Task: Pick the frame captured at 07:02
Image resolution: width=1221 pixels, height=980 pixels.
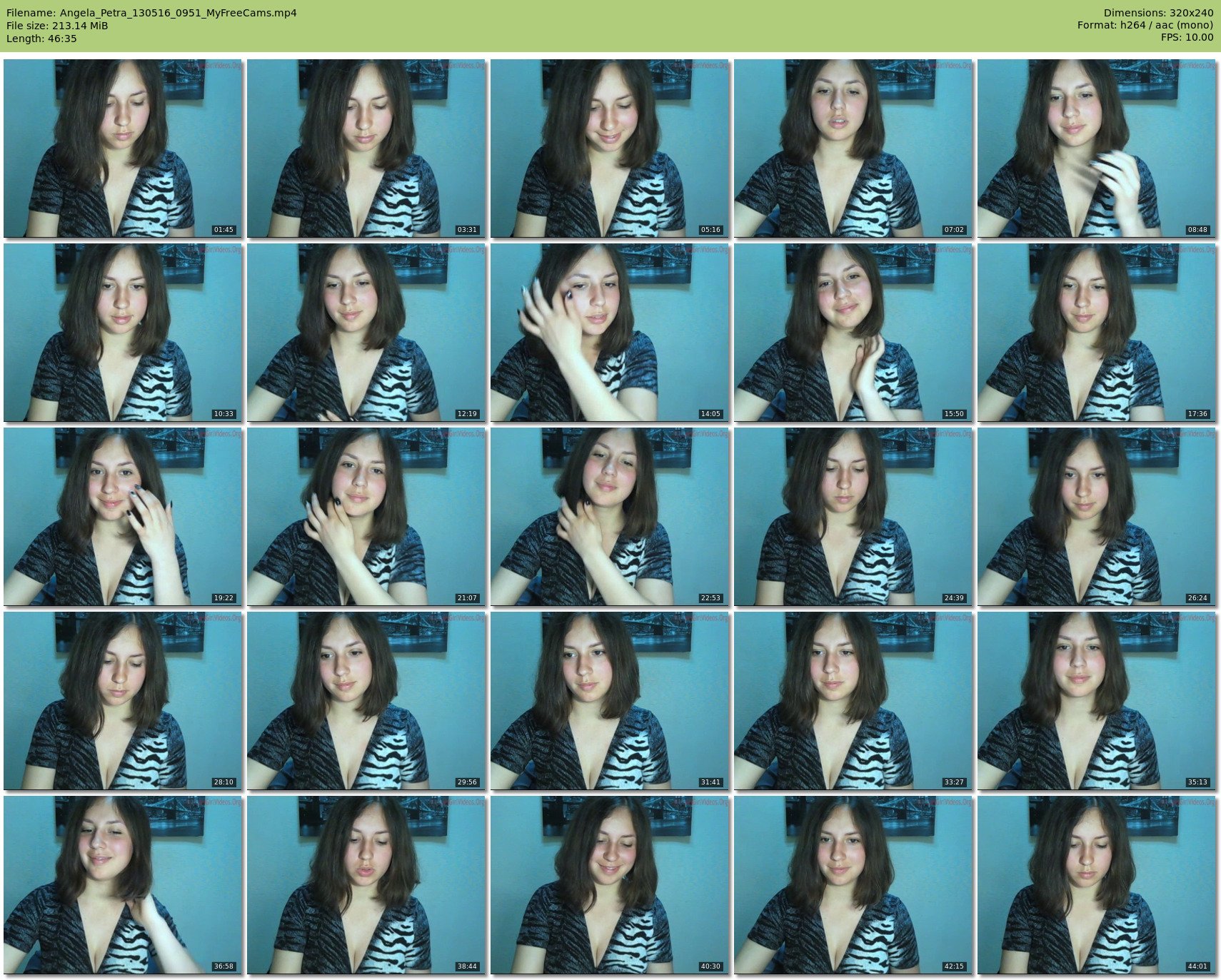Action: point(853,148)
